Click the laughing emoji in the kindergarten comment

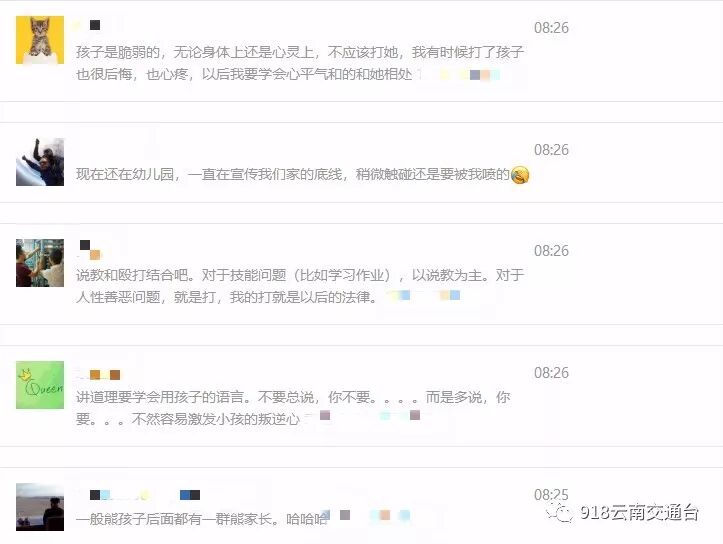click(520, 175)
